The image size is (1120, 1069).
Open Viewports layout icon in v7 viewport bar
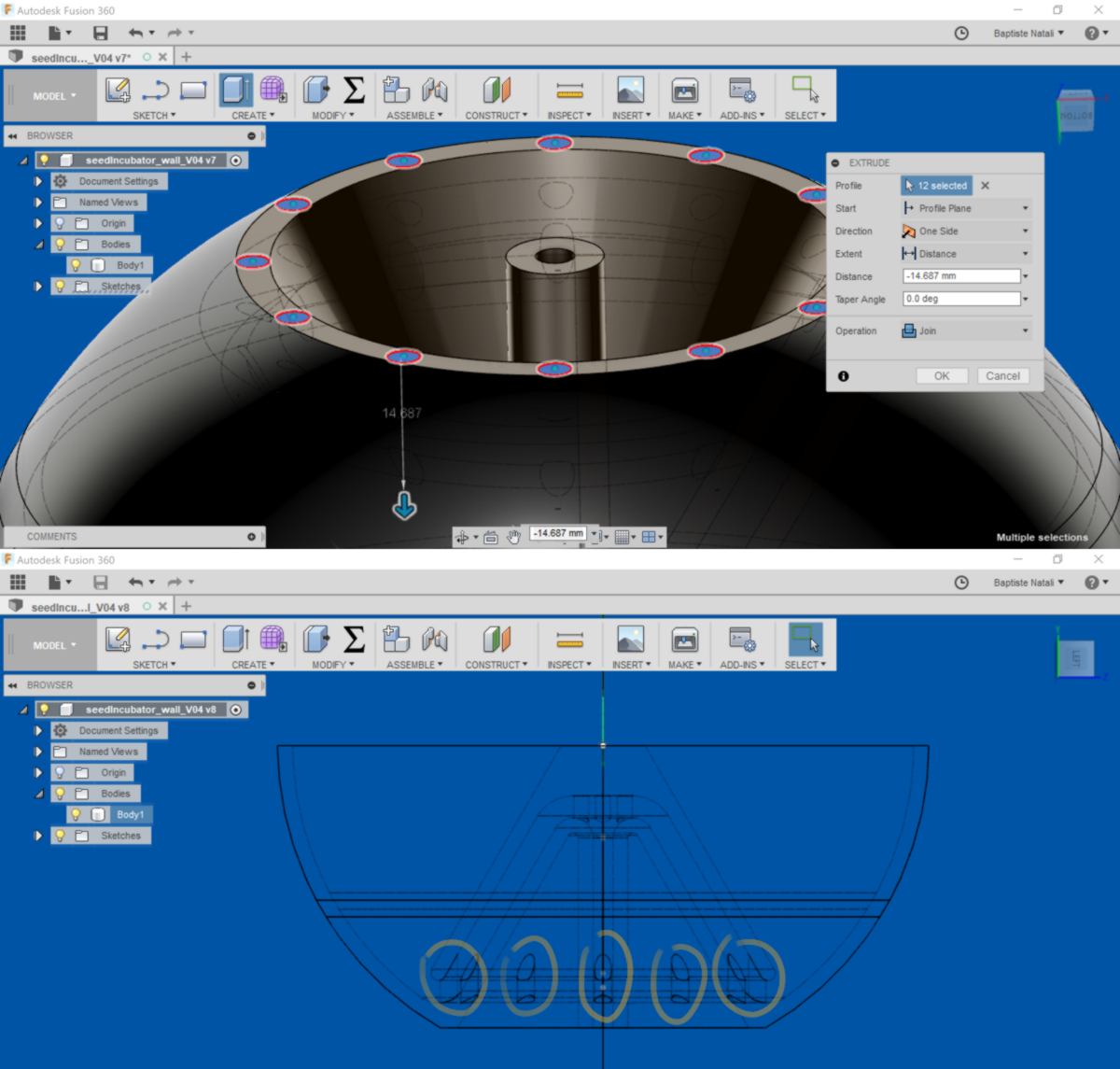click(650, 537)
